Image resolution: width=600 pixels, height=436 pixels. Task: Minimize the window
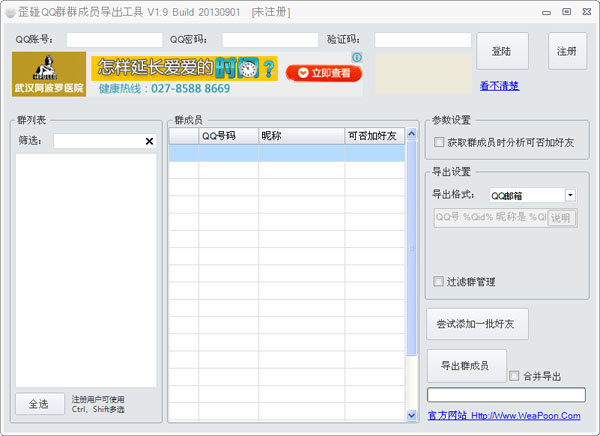[546, 13]
